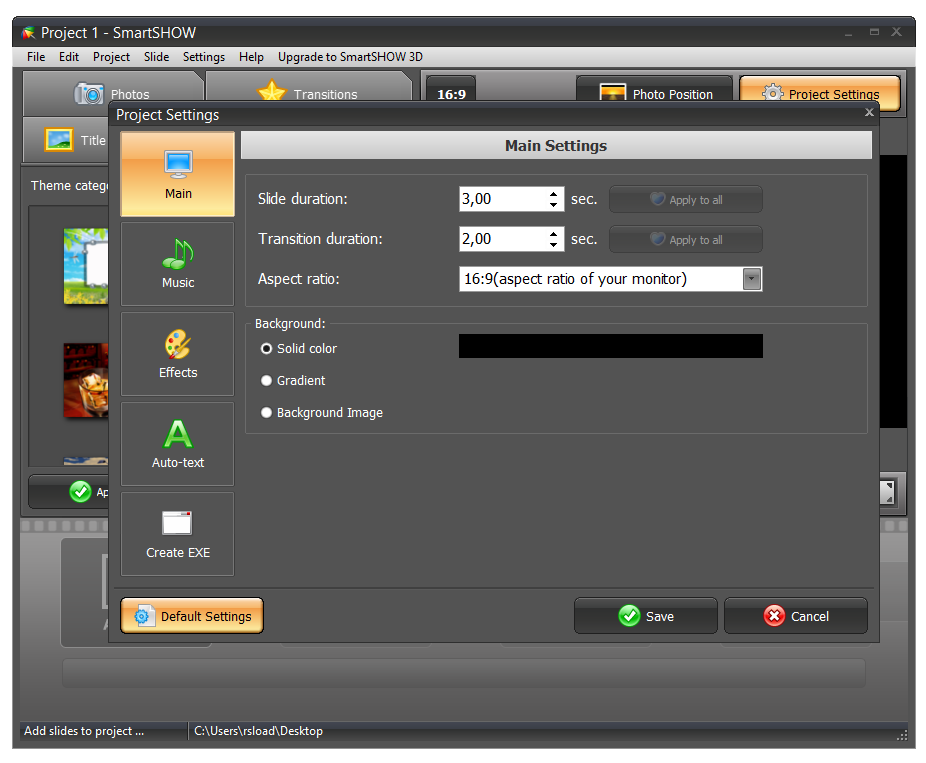Decrease slide duration with down arrow

click(x=553, y=204)
